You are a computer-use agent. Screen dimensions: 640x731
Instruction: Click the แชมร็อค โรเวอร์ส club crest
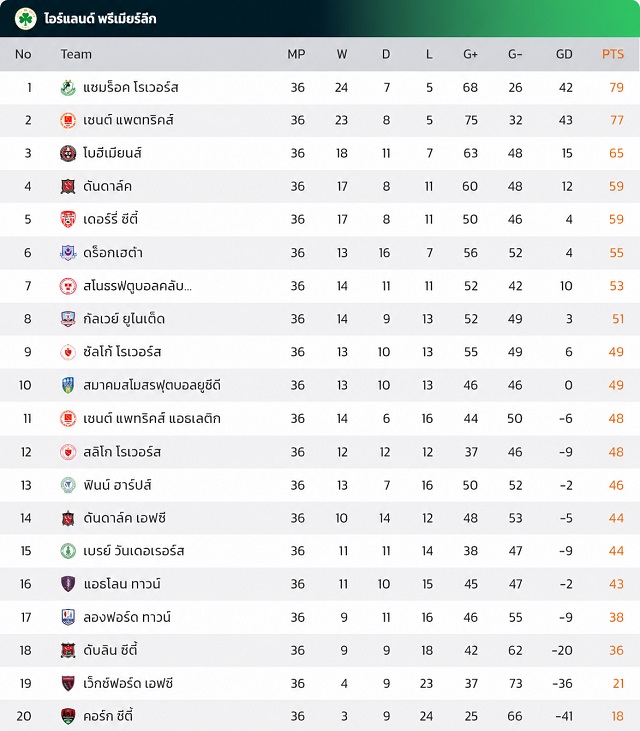(x=68, y=88)
